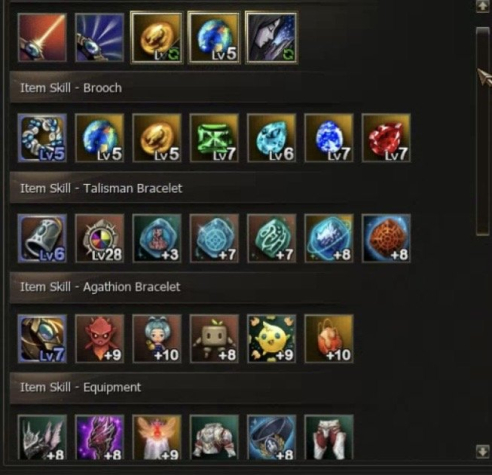Select the red ruby Lv7 brooch jewel

[386, 138]
